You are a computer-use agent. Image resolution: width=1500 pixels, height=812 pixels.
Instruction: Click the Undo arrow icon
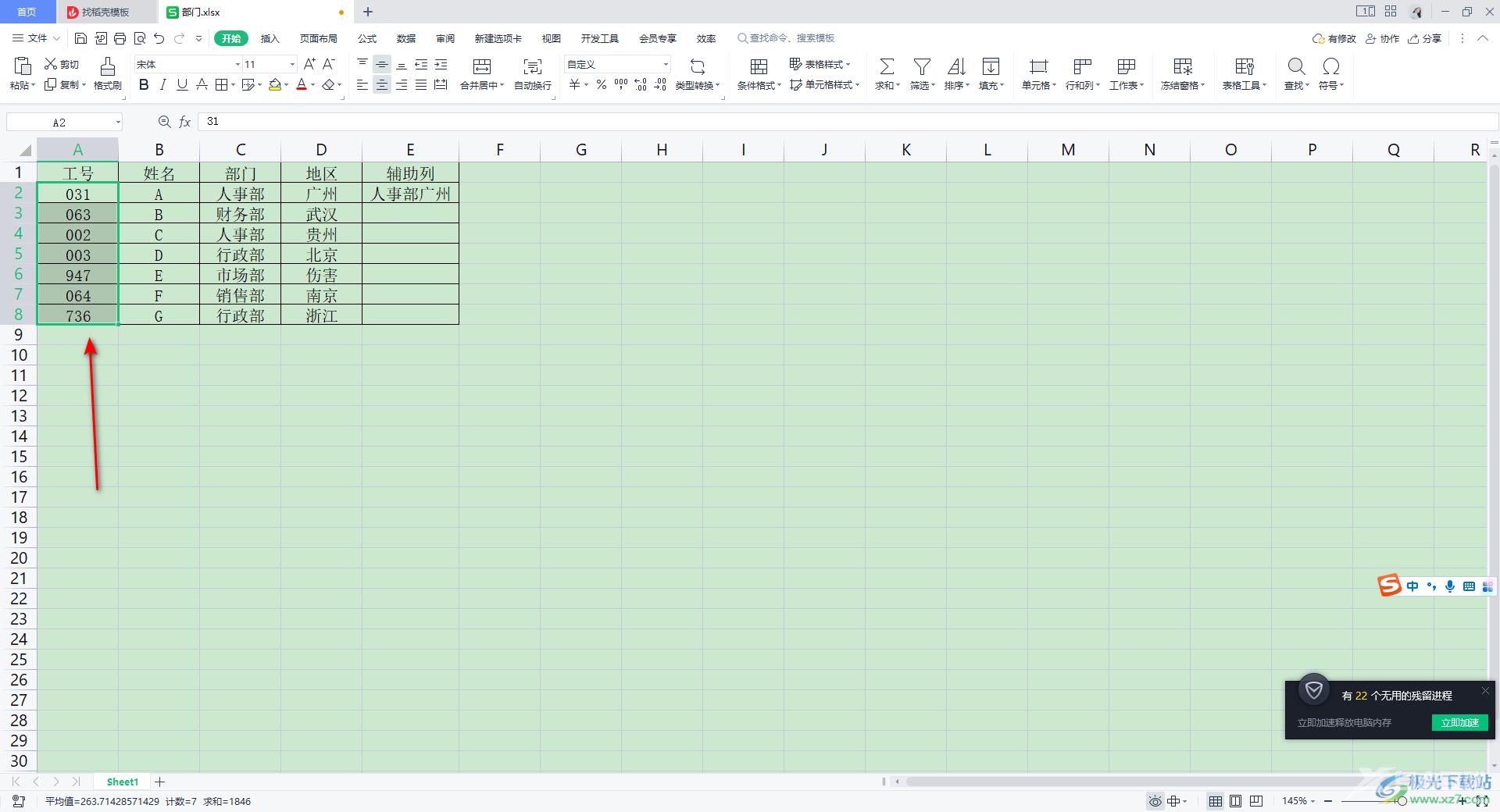pos(159,38)
